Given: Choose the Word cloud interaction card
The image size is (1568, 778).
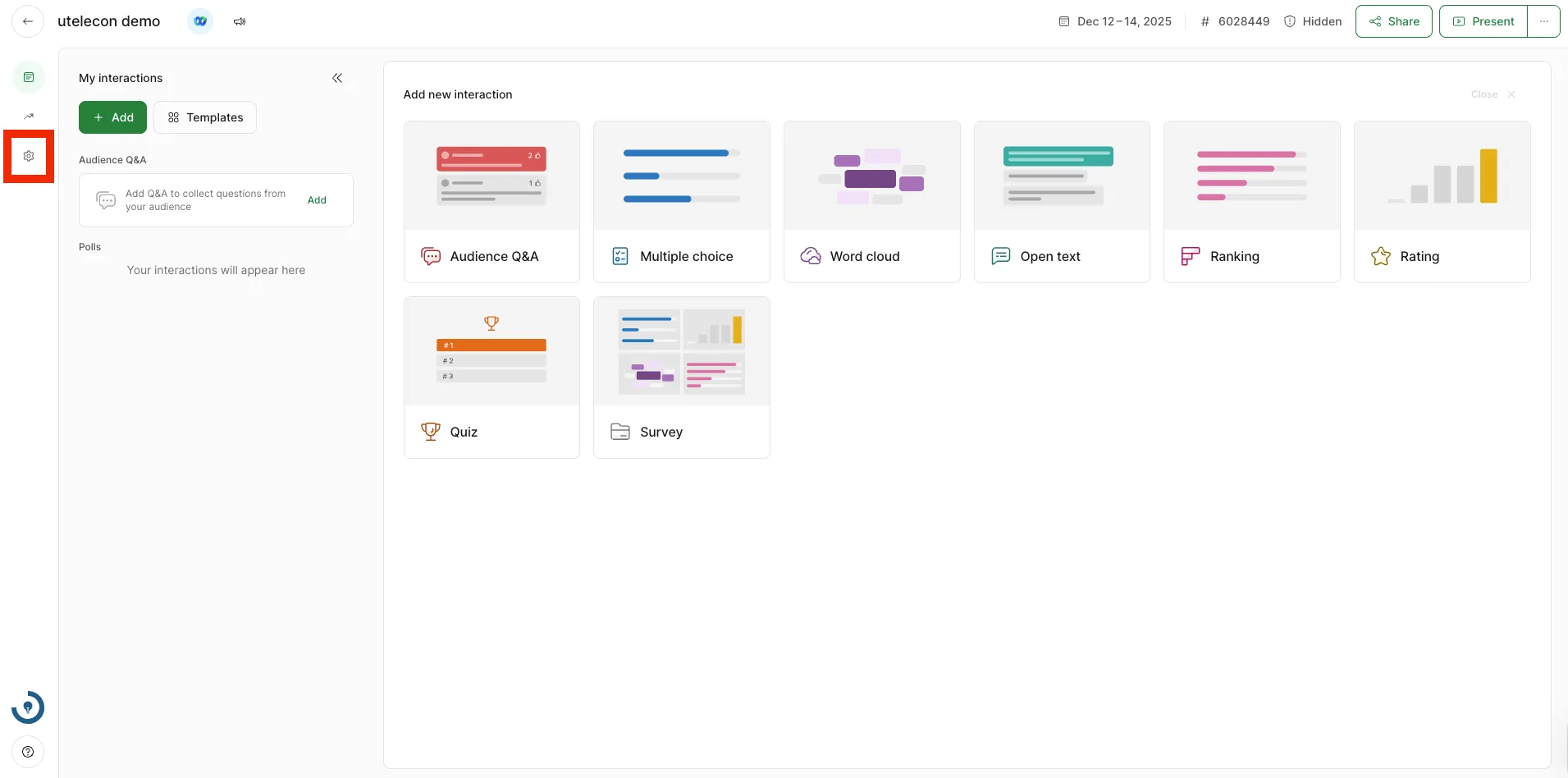Looking at the screenshot, I should click(x=871, y=202).
